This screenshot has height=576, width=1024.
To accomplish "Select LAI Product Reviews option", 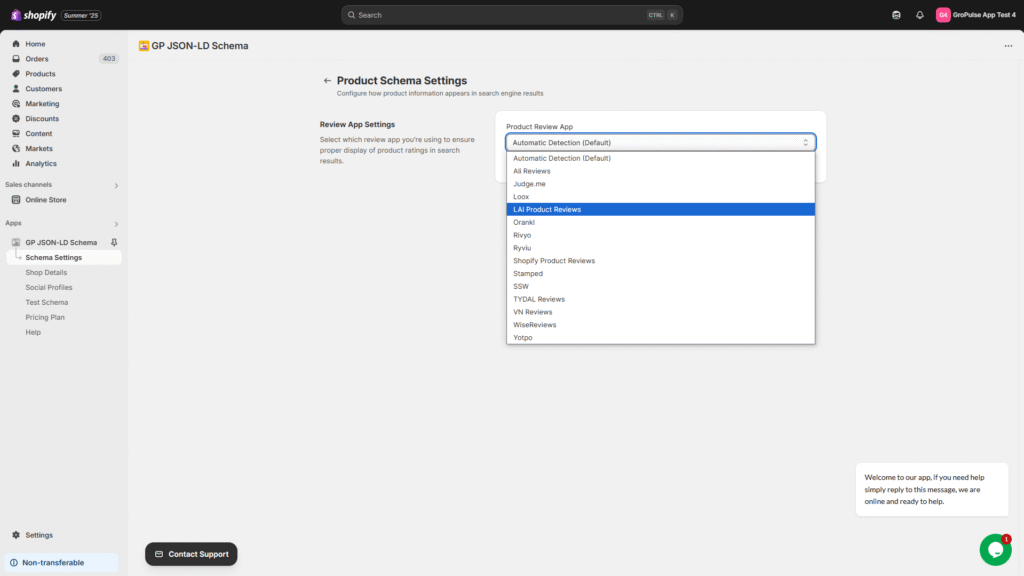I will pos(660,210).
